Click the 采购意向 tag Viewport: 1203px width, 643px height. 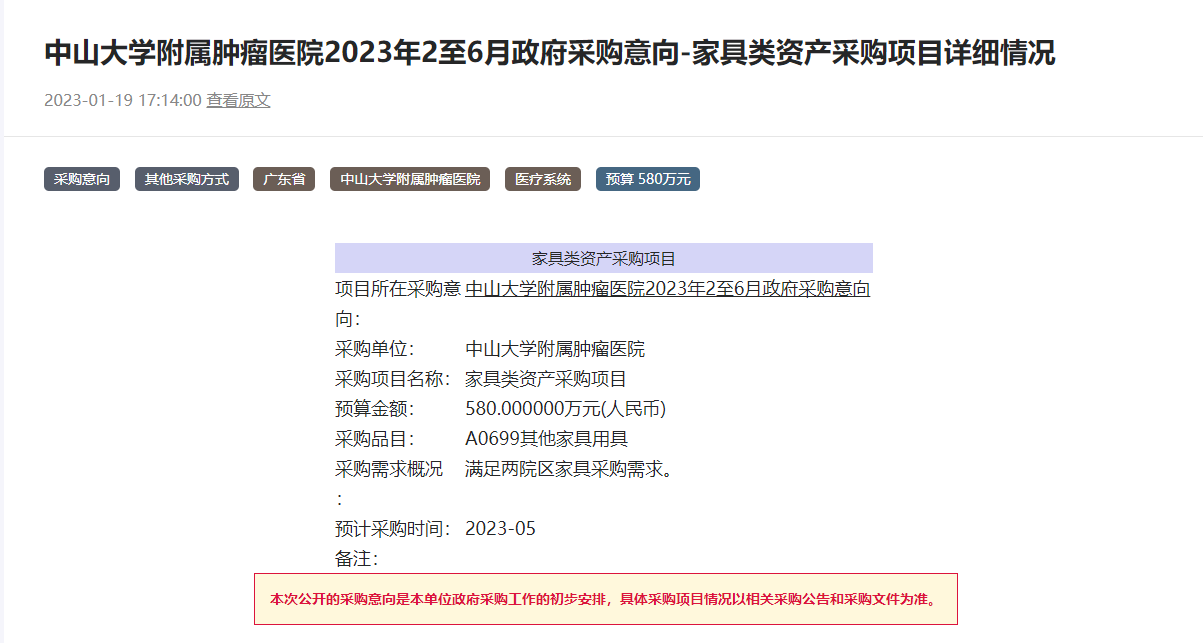click(82, 179)
